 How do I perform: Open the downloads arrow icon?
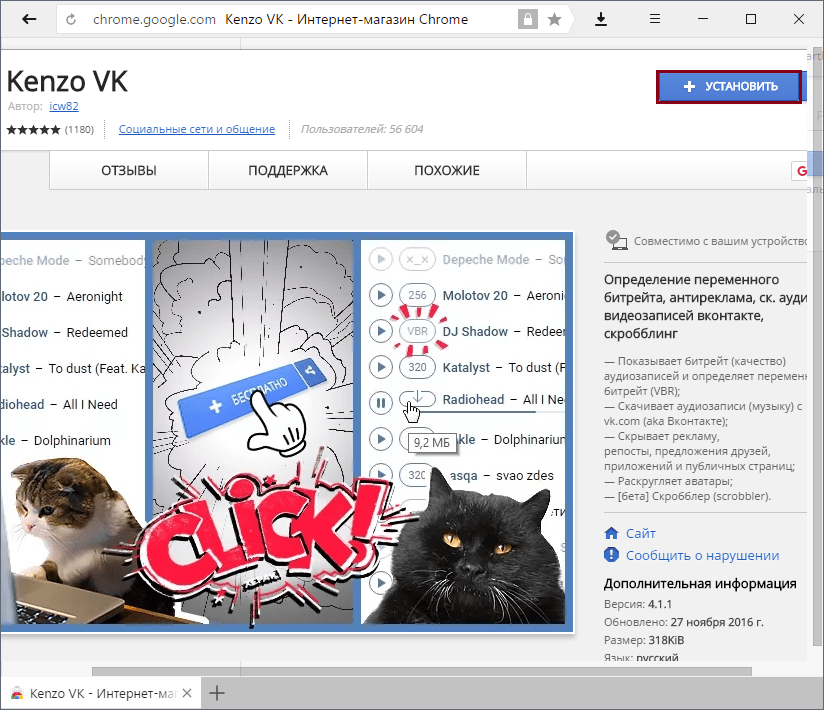click(x=601, y=19)
